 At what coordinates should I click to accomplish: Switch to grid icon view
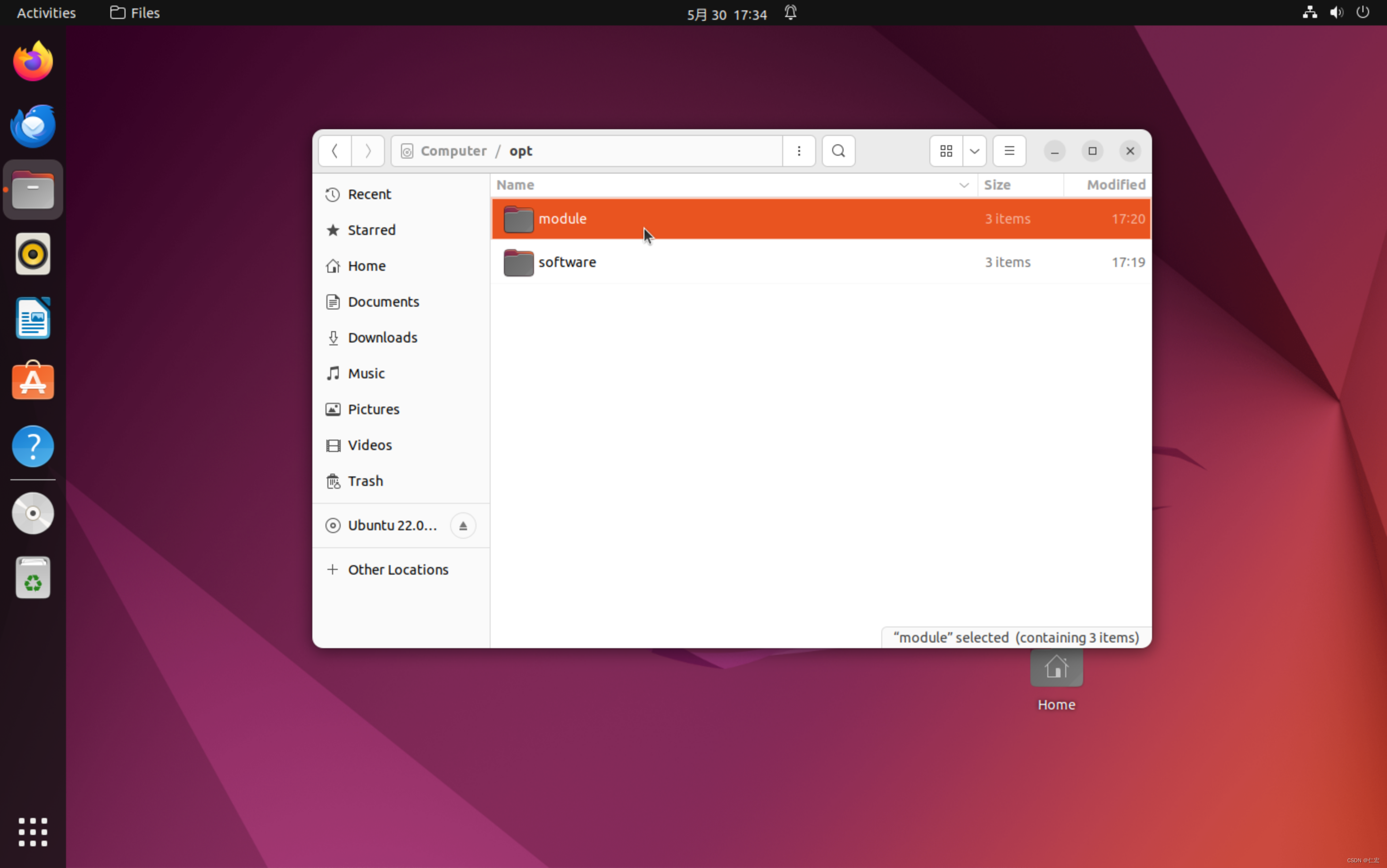coord(945,151)
